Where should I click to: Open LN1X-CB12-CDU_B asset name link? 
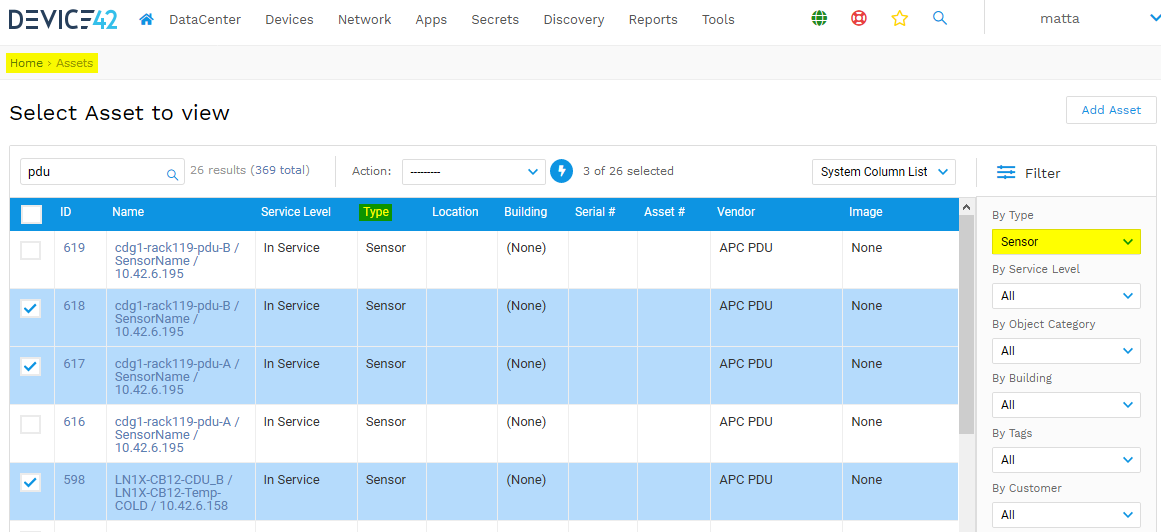(x=173, y=493)
